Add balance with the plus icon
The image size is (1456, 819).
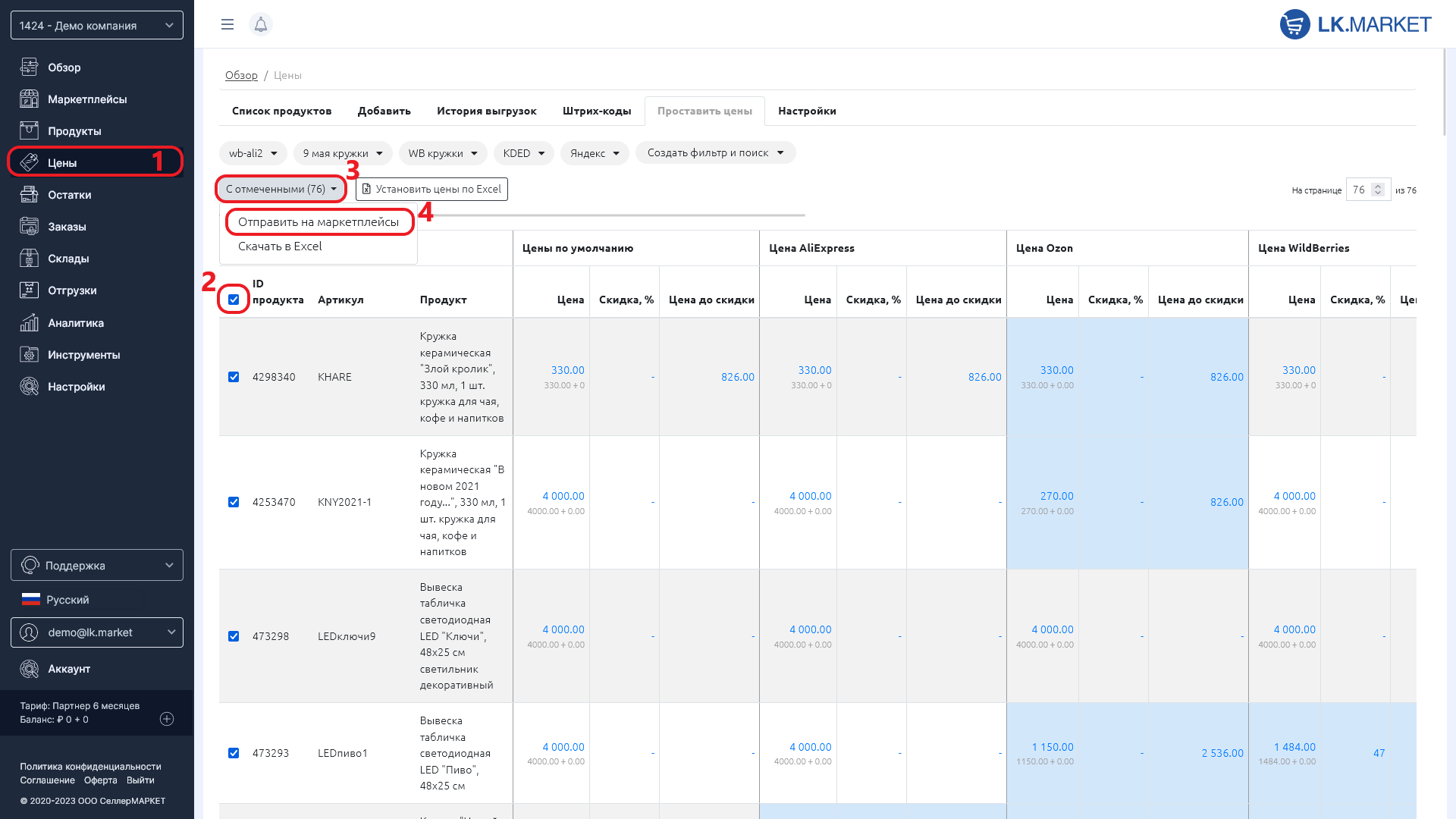[167, 719]
